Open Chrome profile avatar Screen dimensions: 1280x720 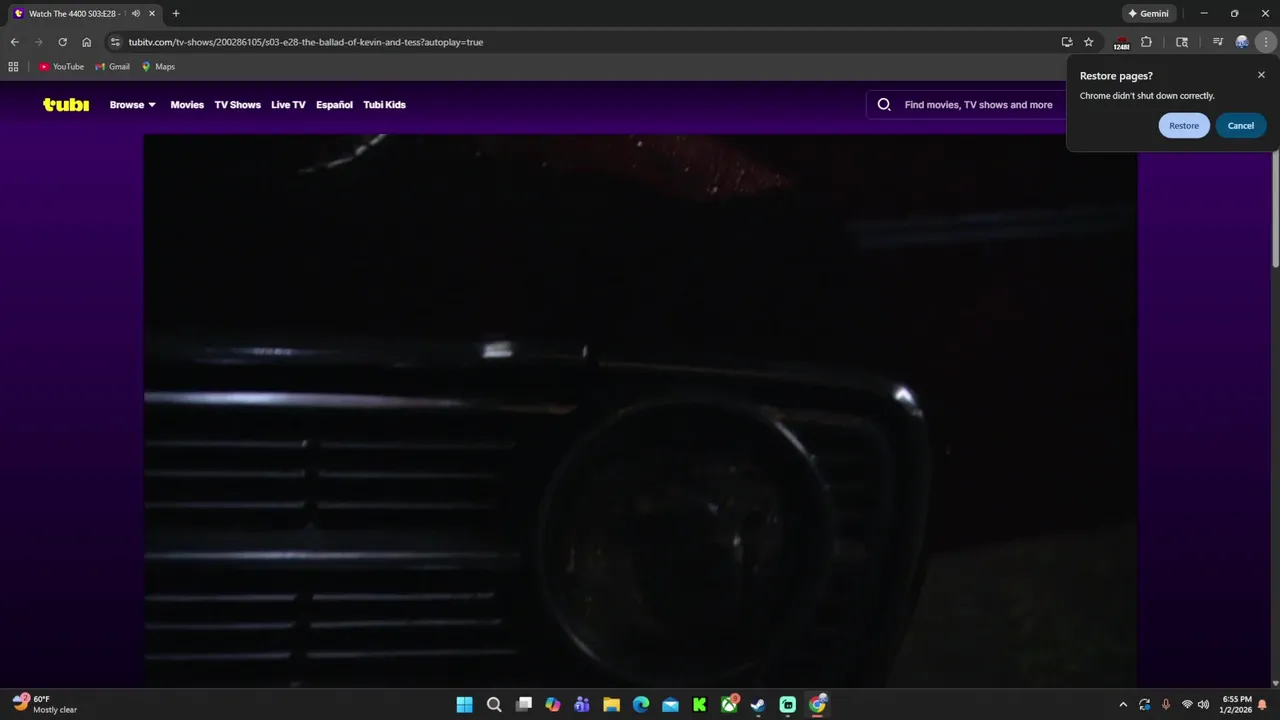[1242, 42]
